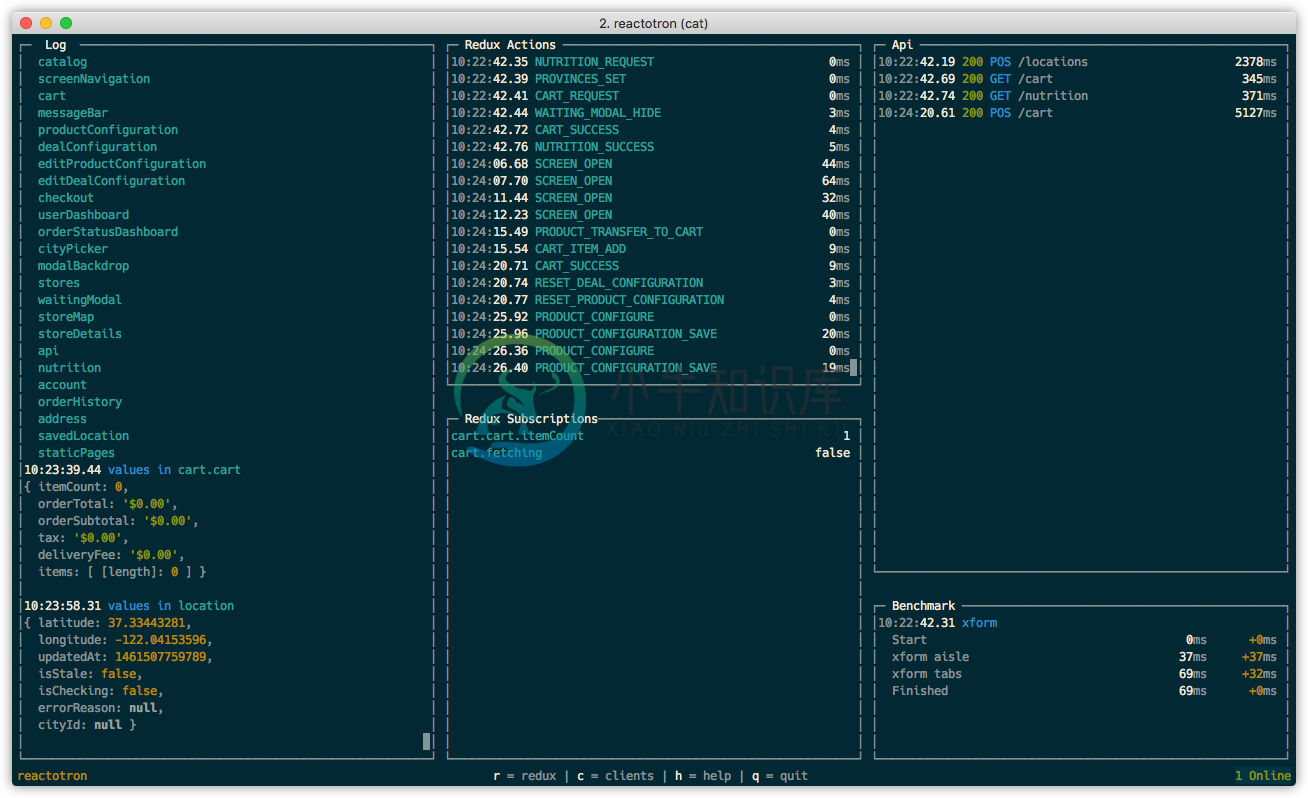Click updatedAt value 1461507759789
This screenshot has width=1308, height=798.
point(160,657)
